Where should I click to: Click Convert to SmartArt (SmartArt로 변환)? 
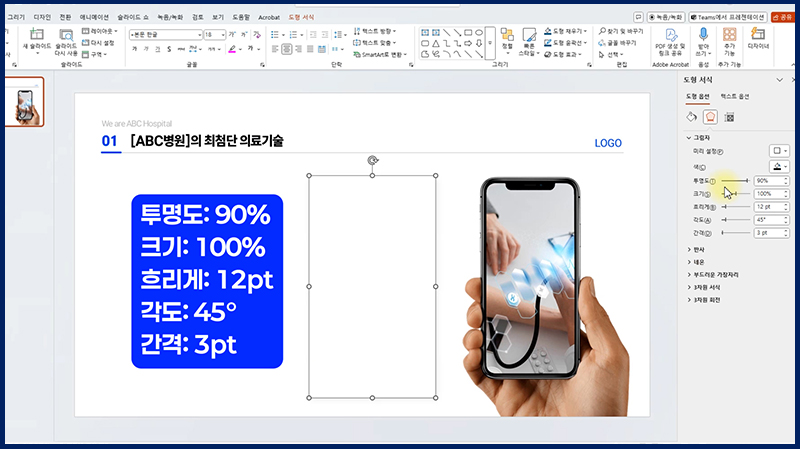[380, 54]
